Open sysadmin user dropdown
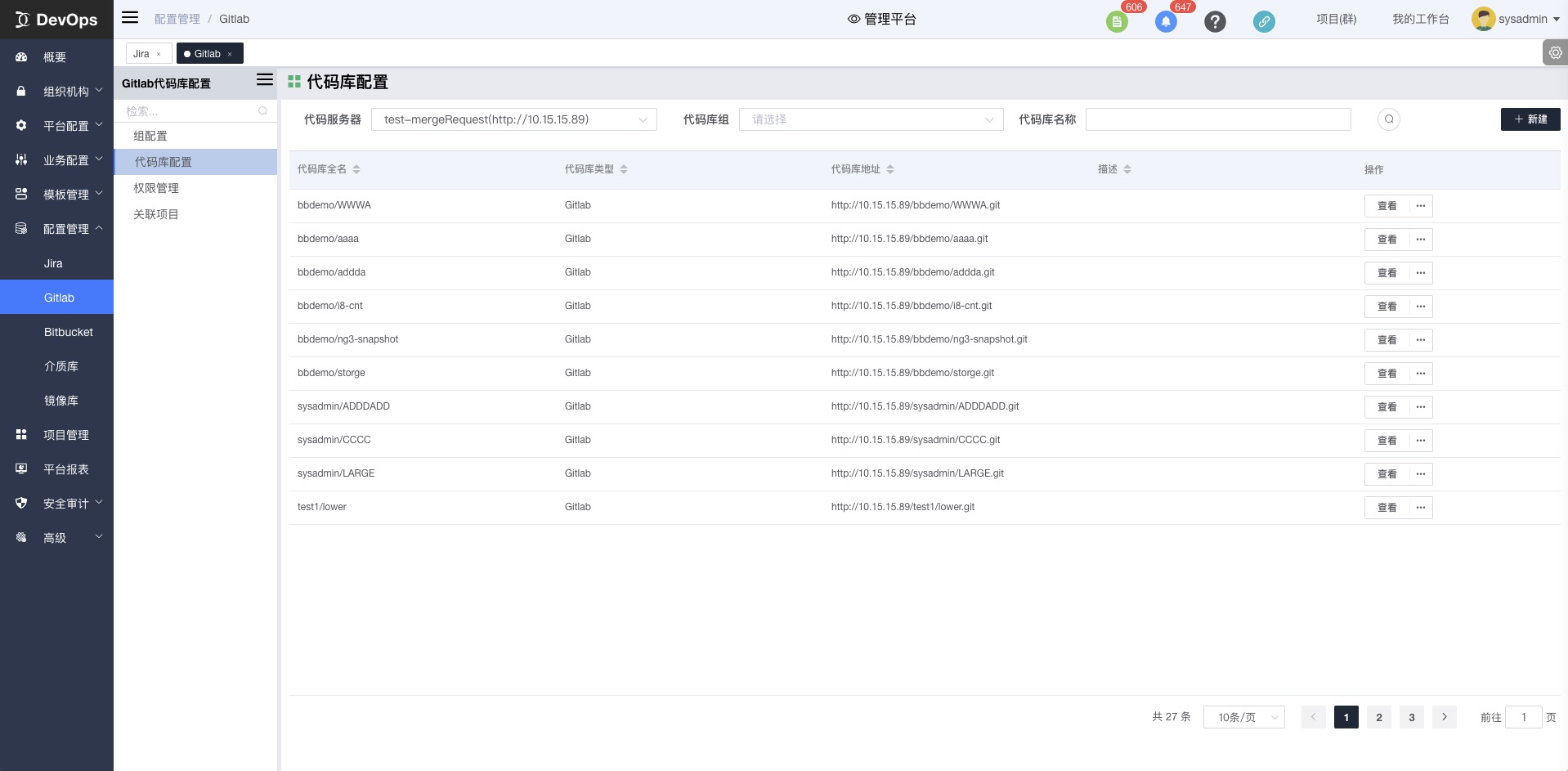Screen dimensions: 1568x771 [x=1516, y=19]
